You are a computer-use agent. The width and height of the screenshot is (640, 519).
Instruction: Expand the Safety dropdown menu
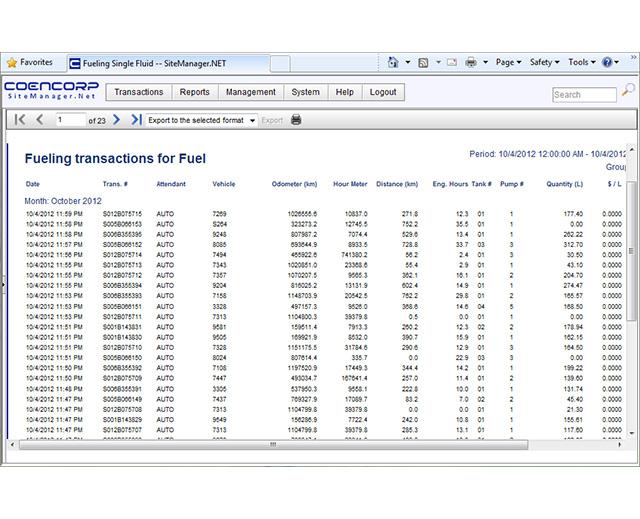point(545,62)
